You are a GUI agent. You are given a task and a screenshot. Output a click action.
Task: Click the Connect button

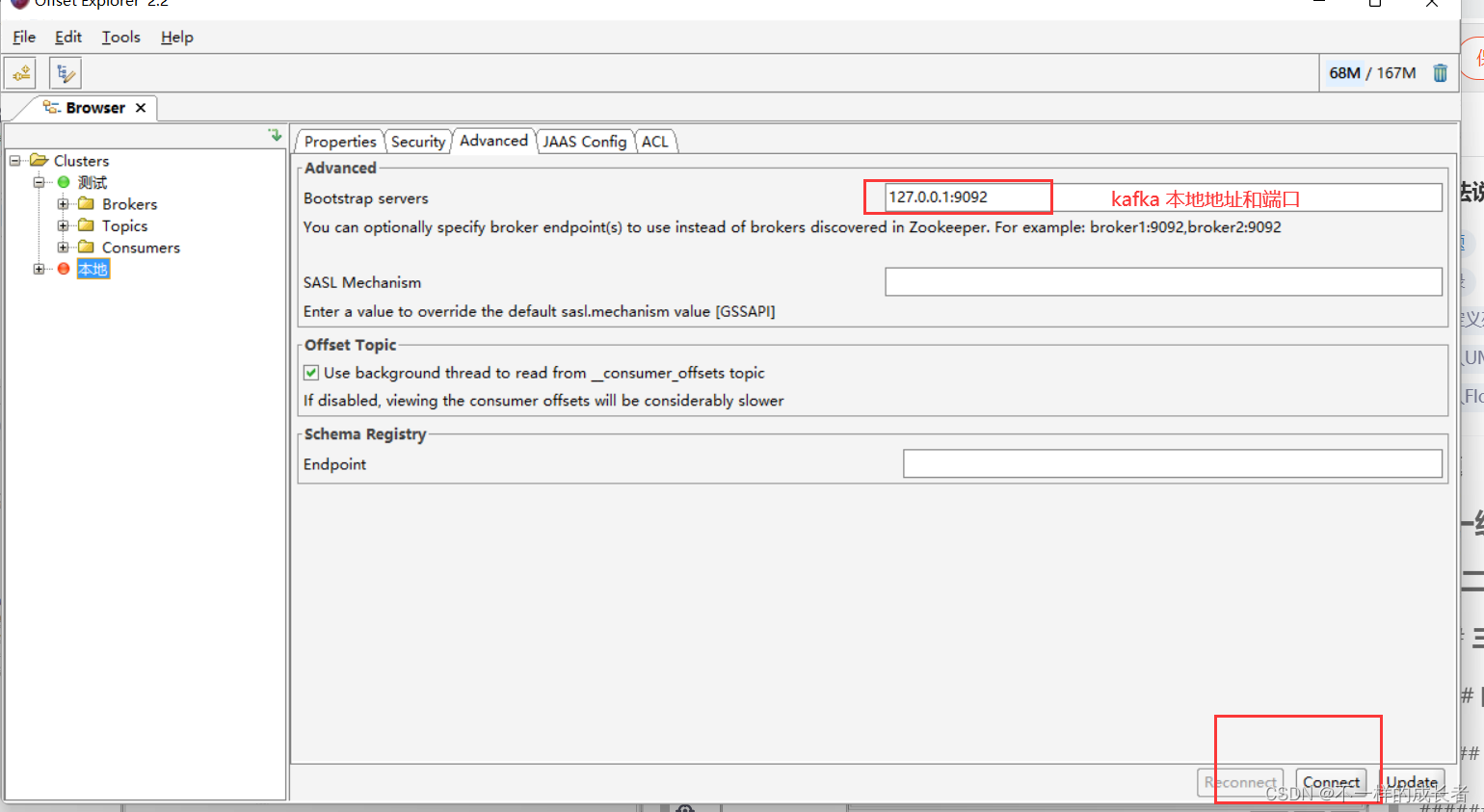(1331, 782)
